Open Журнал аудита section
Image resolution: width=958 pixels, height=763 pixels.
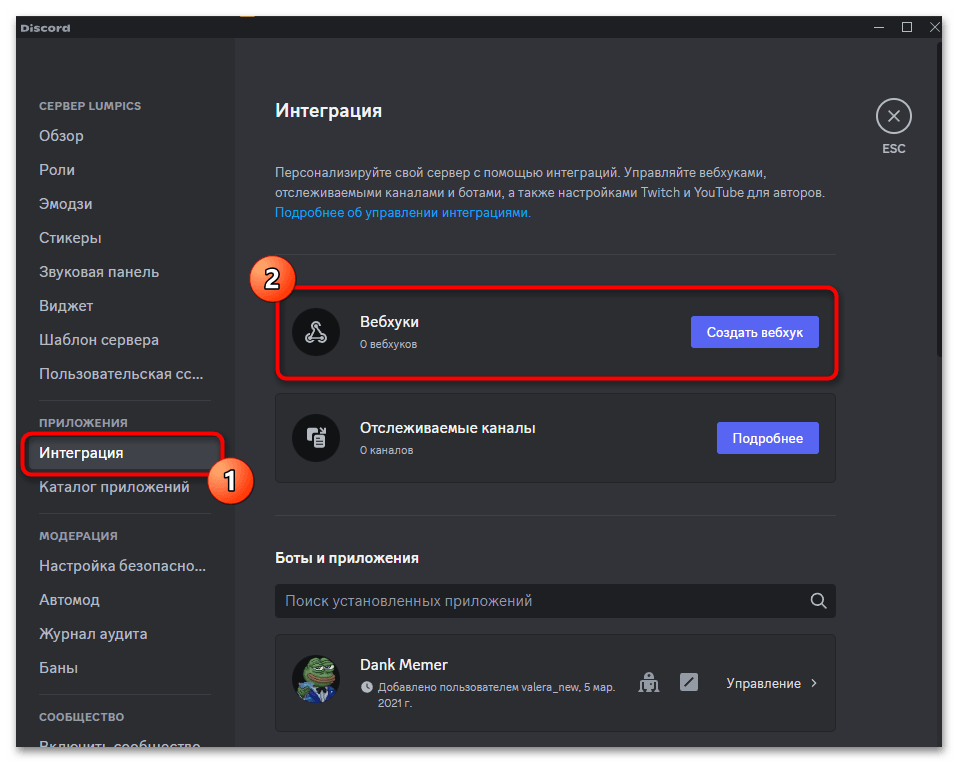(93, 633)
